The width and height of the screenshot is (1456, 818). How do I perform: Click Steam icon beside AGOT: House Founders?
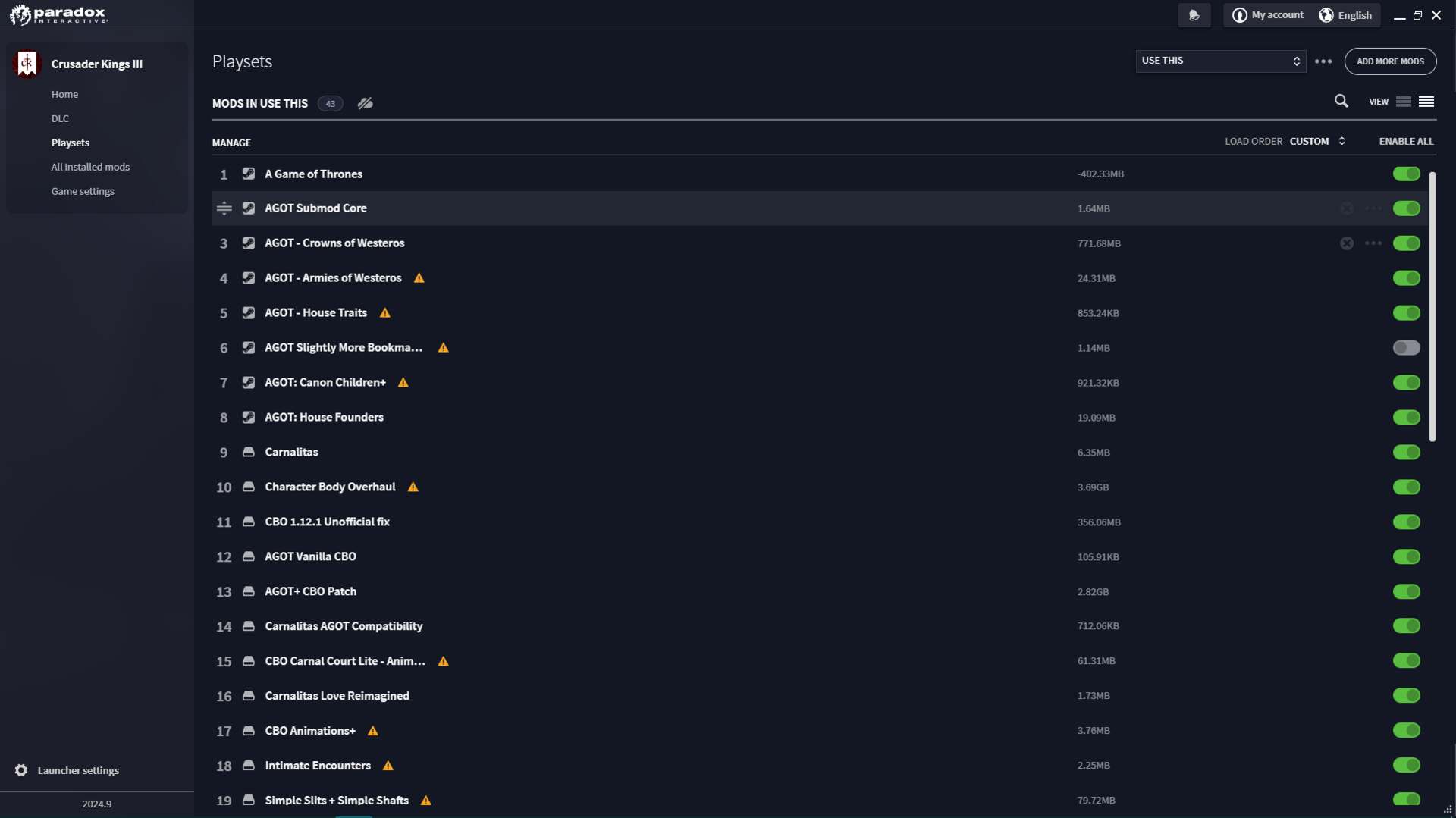248,417
